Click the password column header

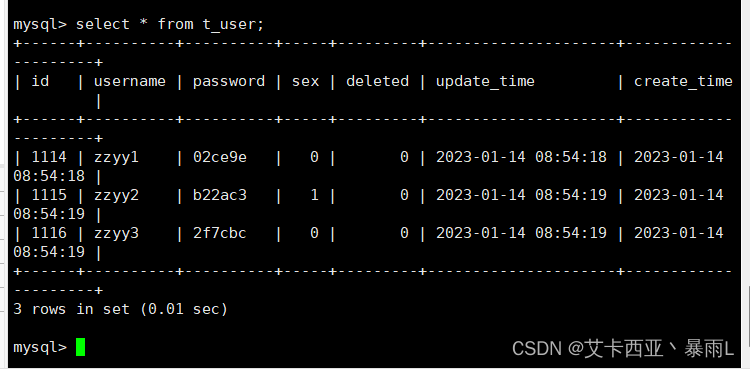[229, 81]
